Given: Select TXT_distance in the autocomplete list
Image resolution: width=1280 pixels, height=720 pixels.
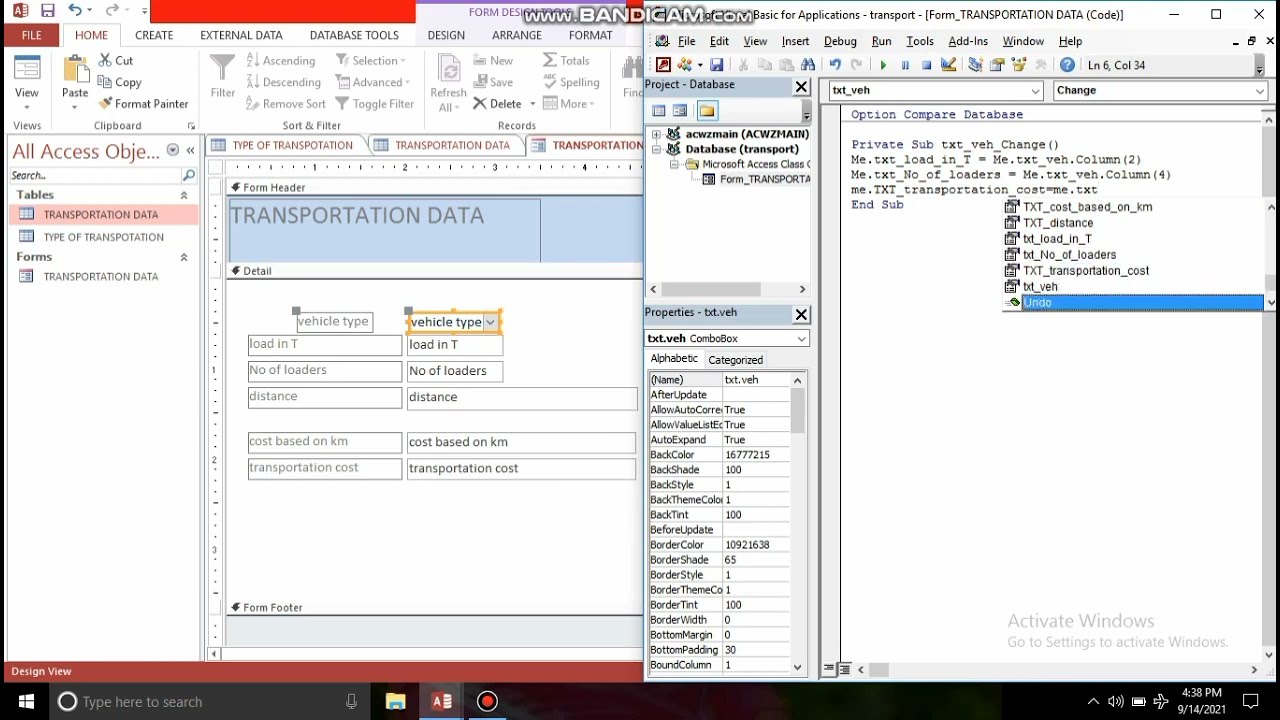Looking at the screenshot, I should (1057, 223).
